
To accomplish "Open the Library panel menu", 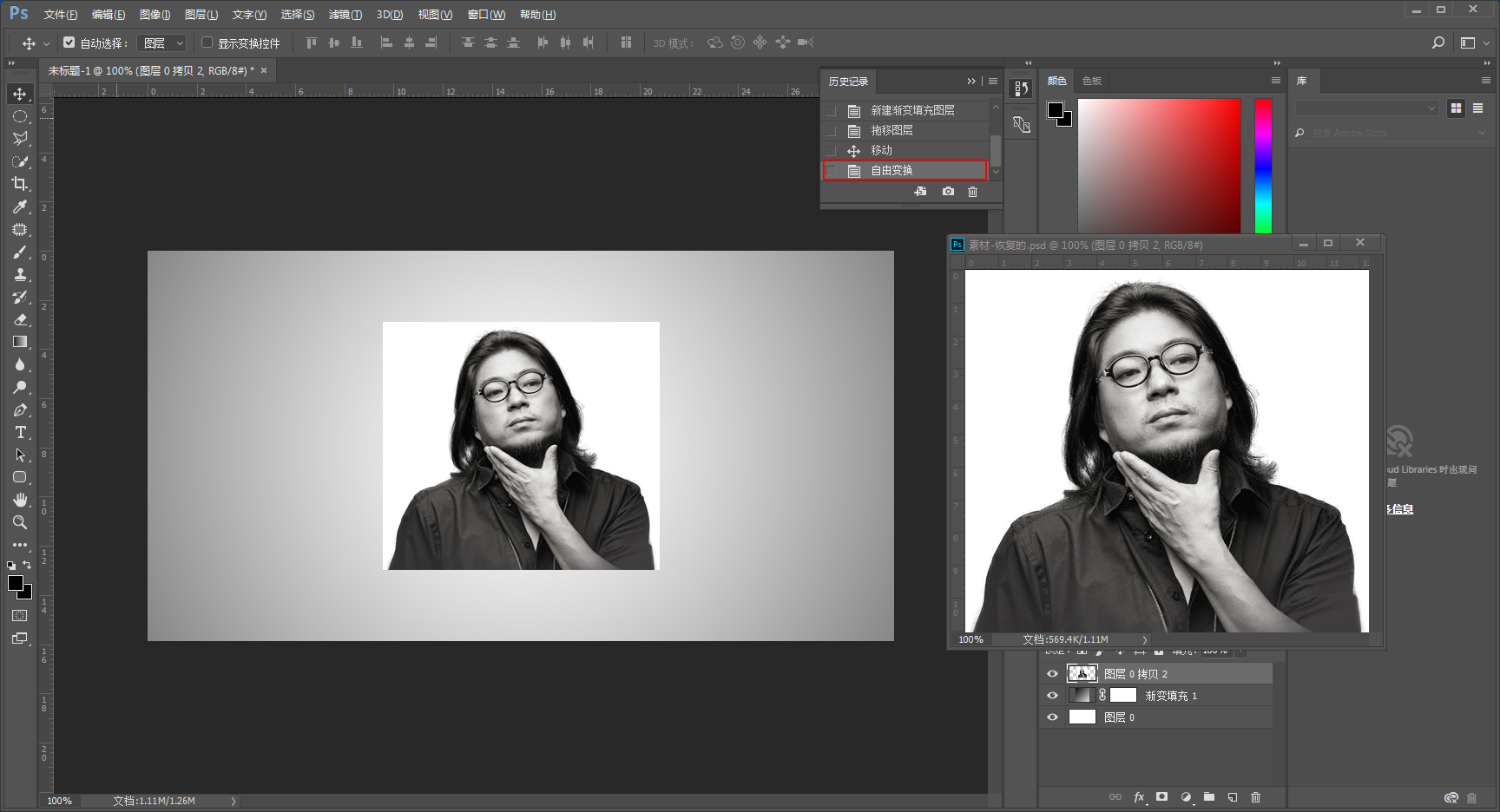I will pyautogui.click(x=1485, y=81).
